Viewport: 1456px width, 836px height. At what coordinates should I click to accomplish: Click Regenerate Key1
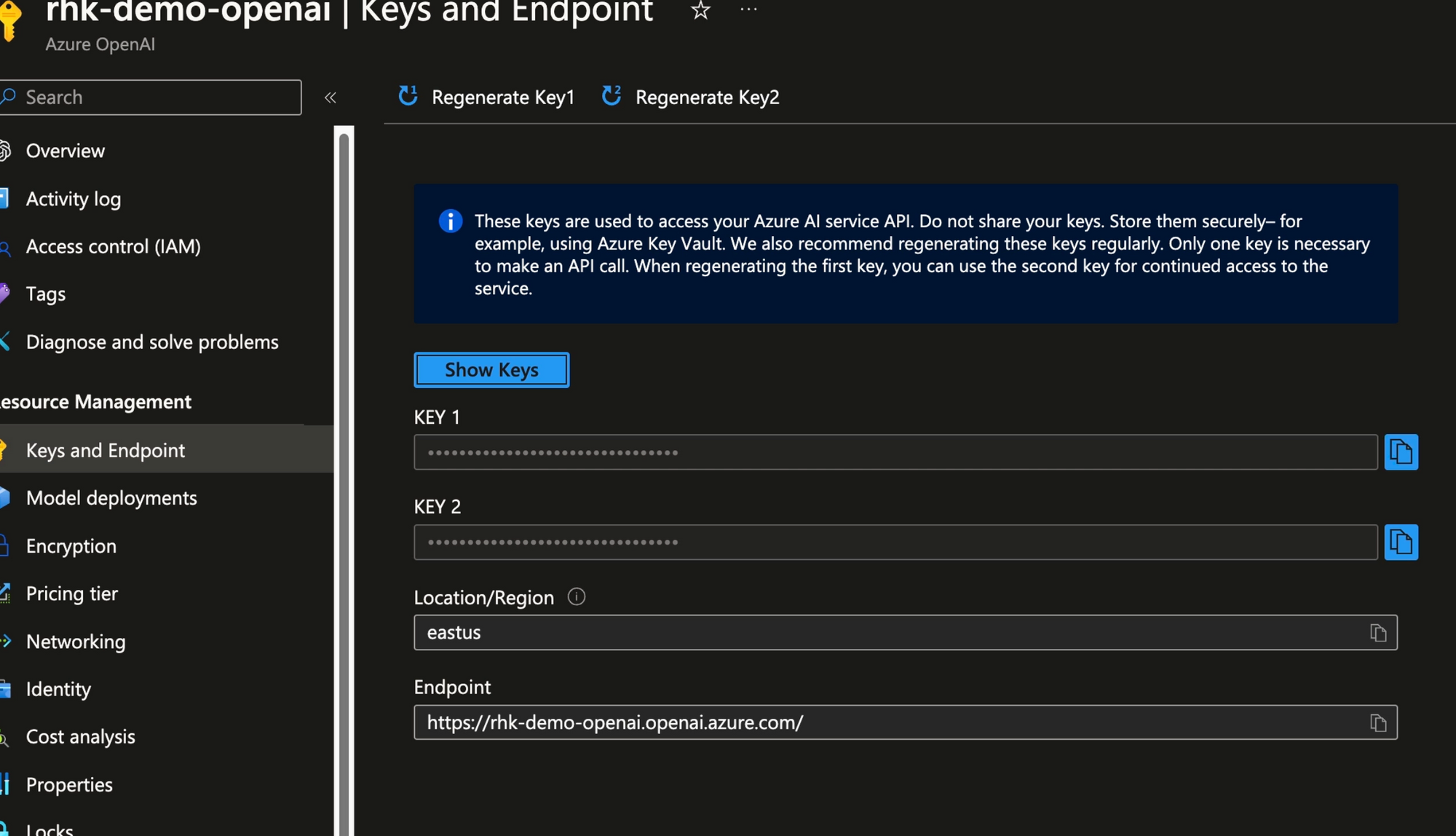click(x=487, y=97)
